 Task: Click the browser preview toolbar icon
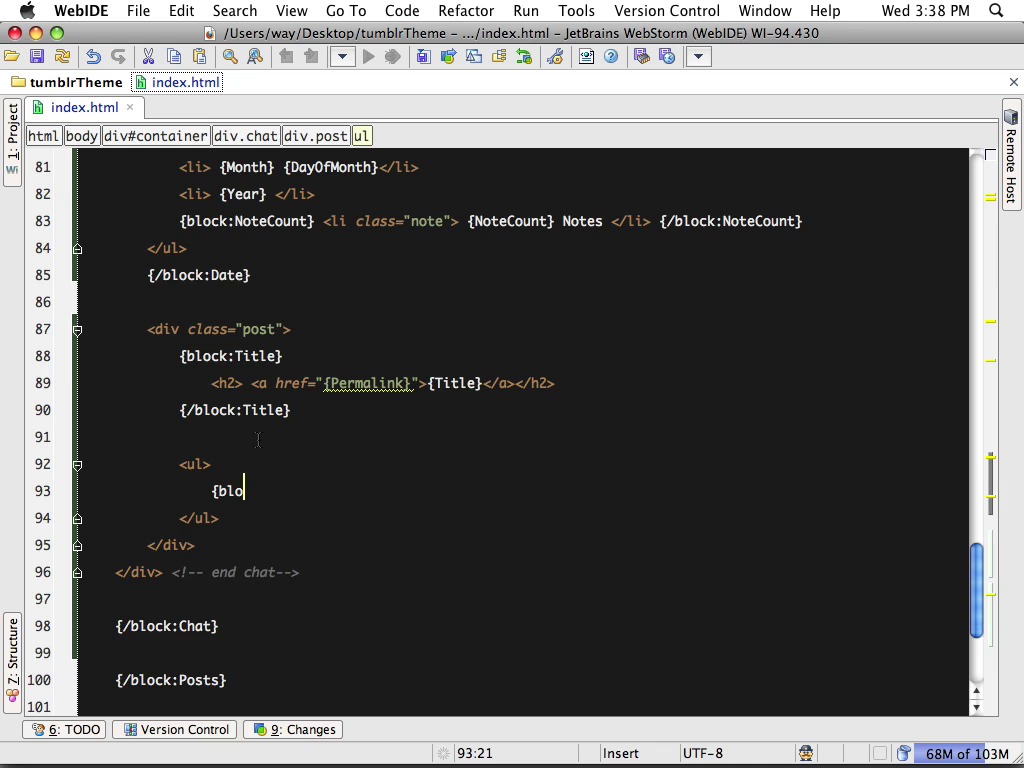(586, 57)
